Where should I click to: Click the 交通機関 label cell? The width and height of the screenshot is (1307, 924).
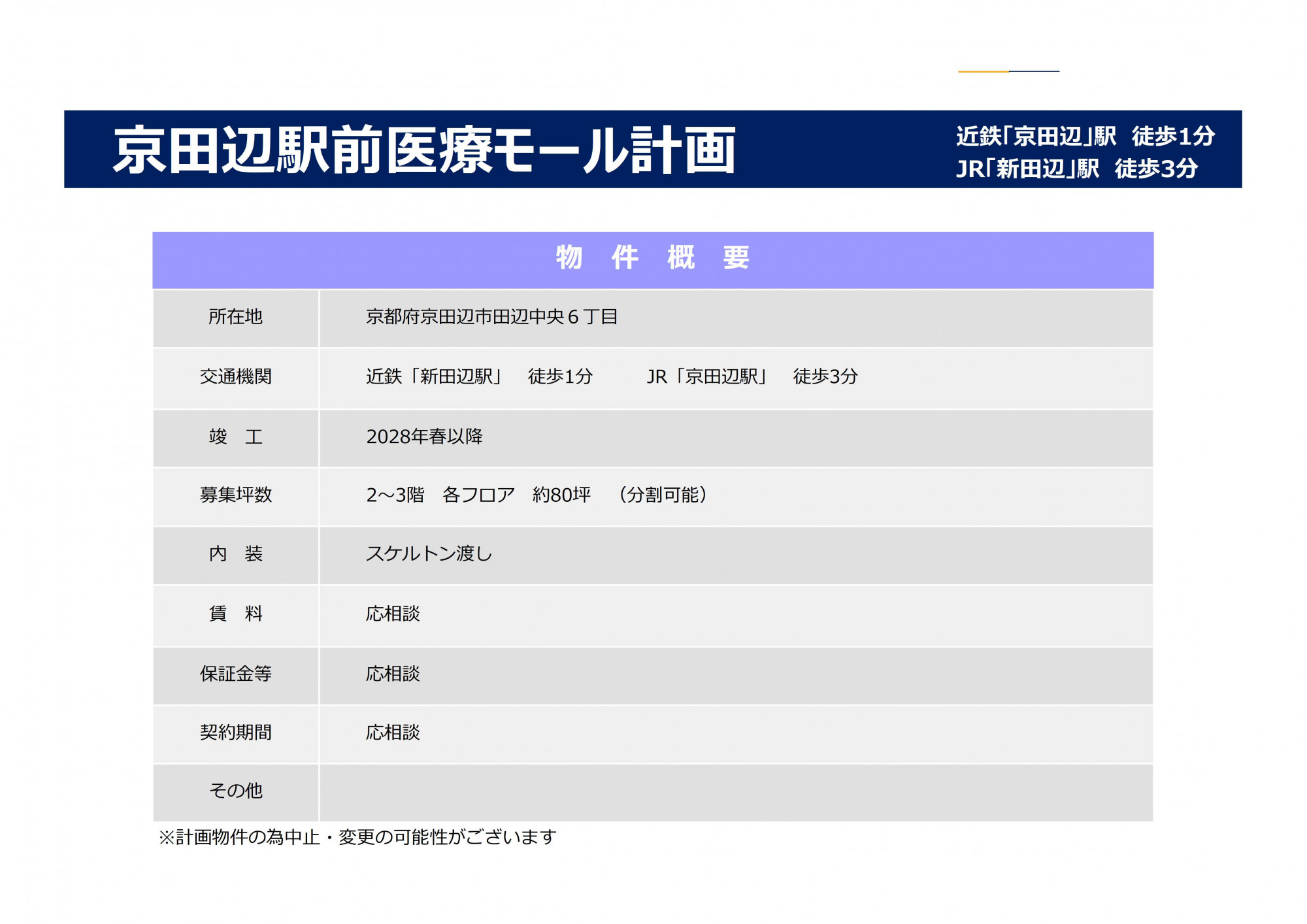235,376
